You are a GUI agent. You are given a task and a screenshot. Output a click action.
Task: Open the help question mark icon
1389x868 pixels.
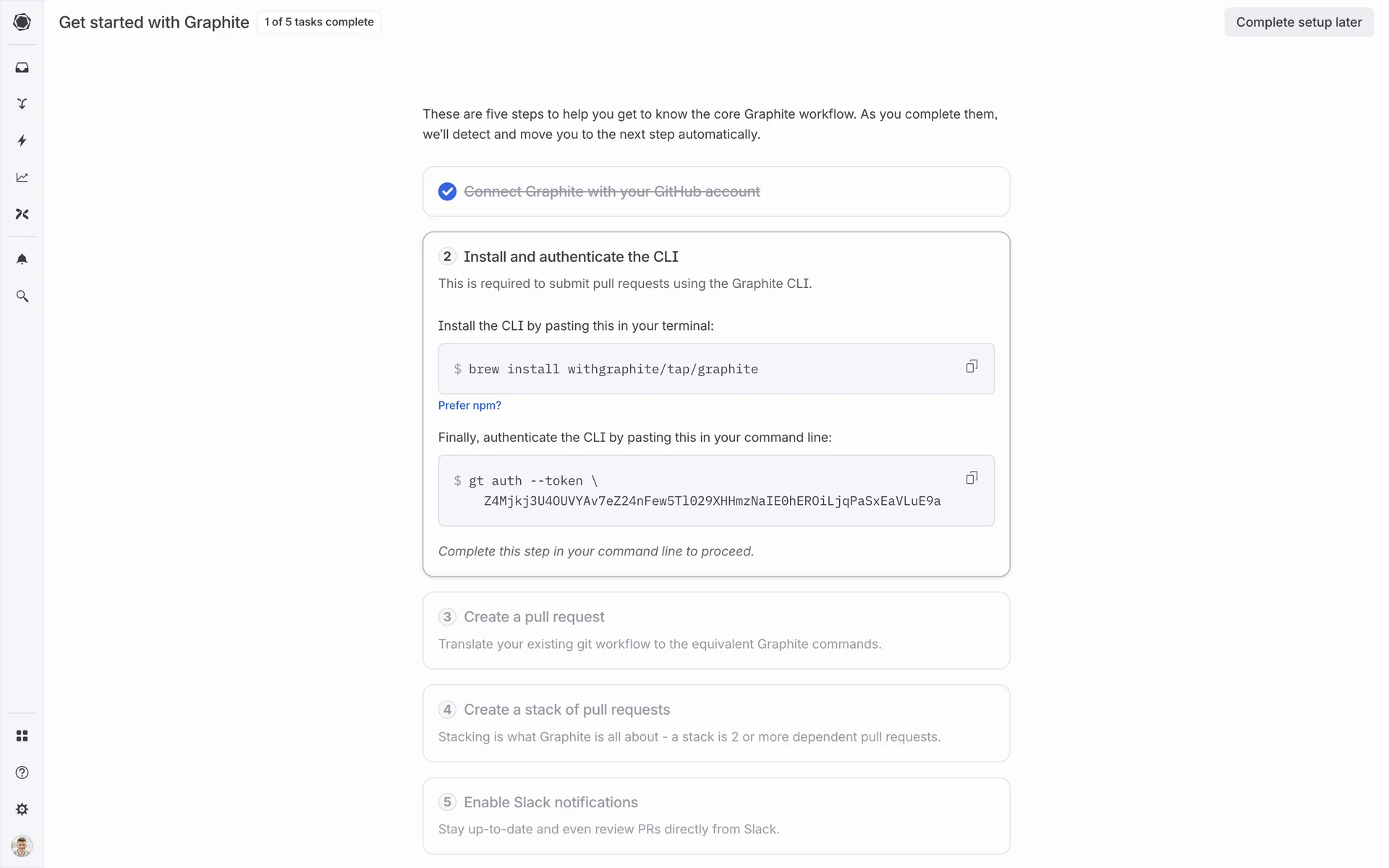point(22,773)
